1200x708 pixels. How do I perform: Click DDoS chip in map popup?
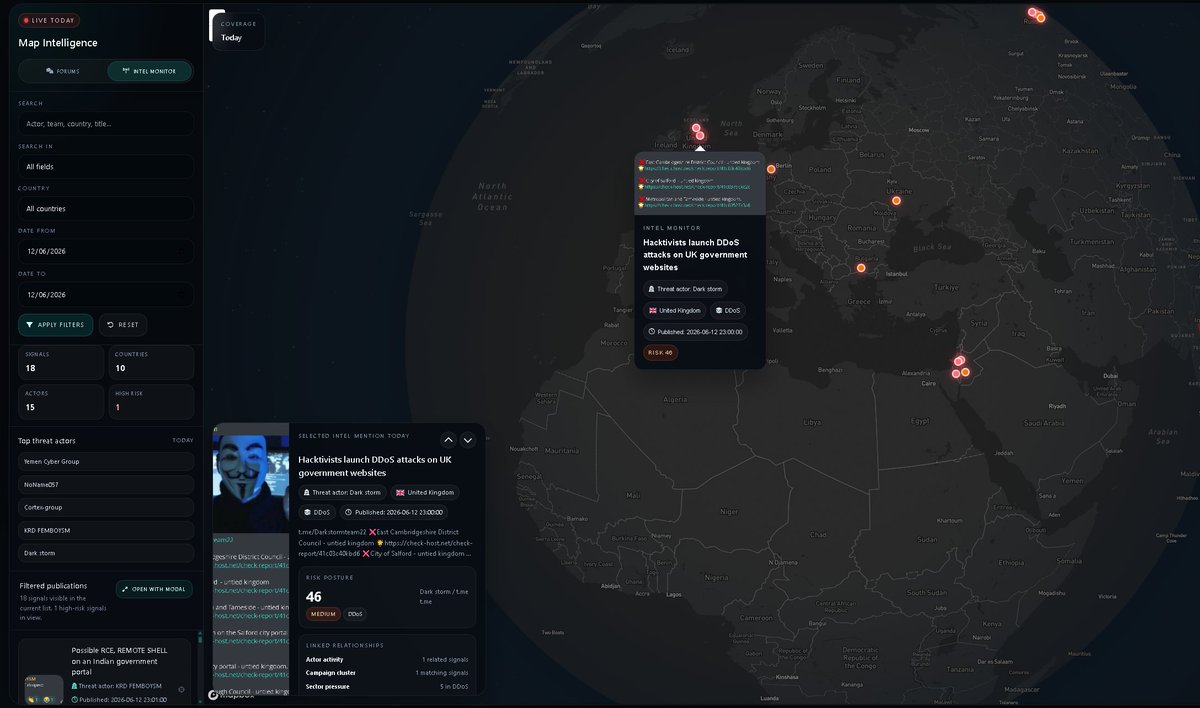click(x=729, y=311)
